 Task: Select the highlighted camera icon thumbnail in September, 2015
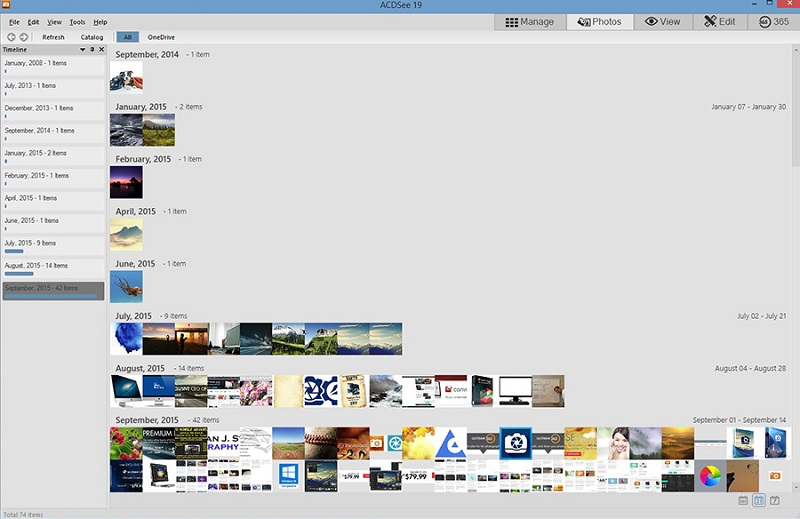[x=515, y=443]
